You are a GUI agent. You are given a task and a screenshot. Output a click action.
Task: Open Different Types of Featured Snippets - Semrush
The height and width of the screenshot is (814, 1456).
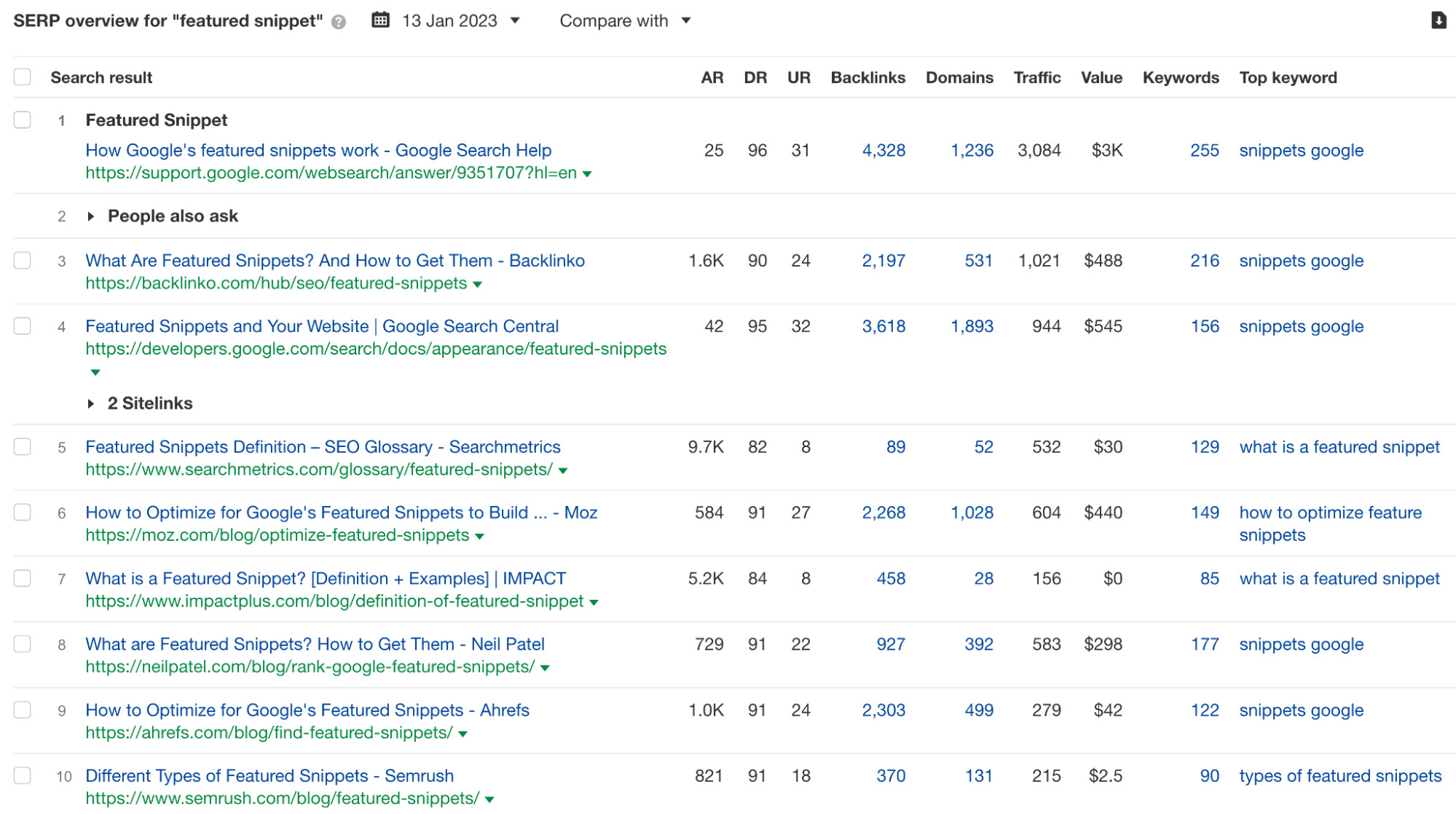click(x=269, y=775)
